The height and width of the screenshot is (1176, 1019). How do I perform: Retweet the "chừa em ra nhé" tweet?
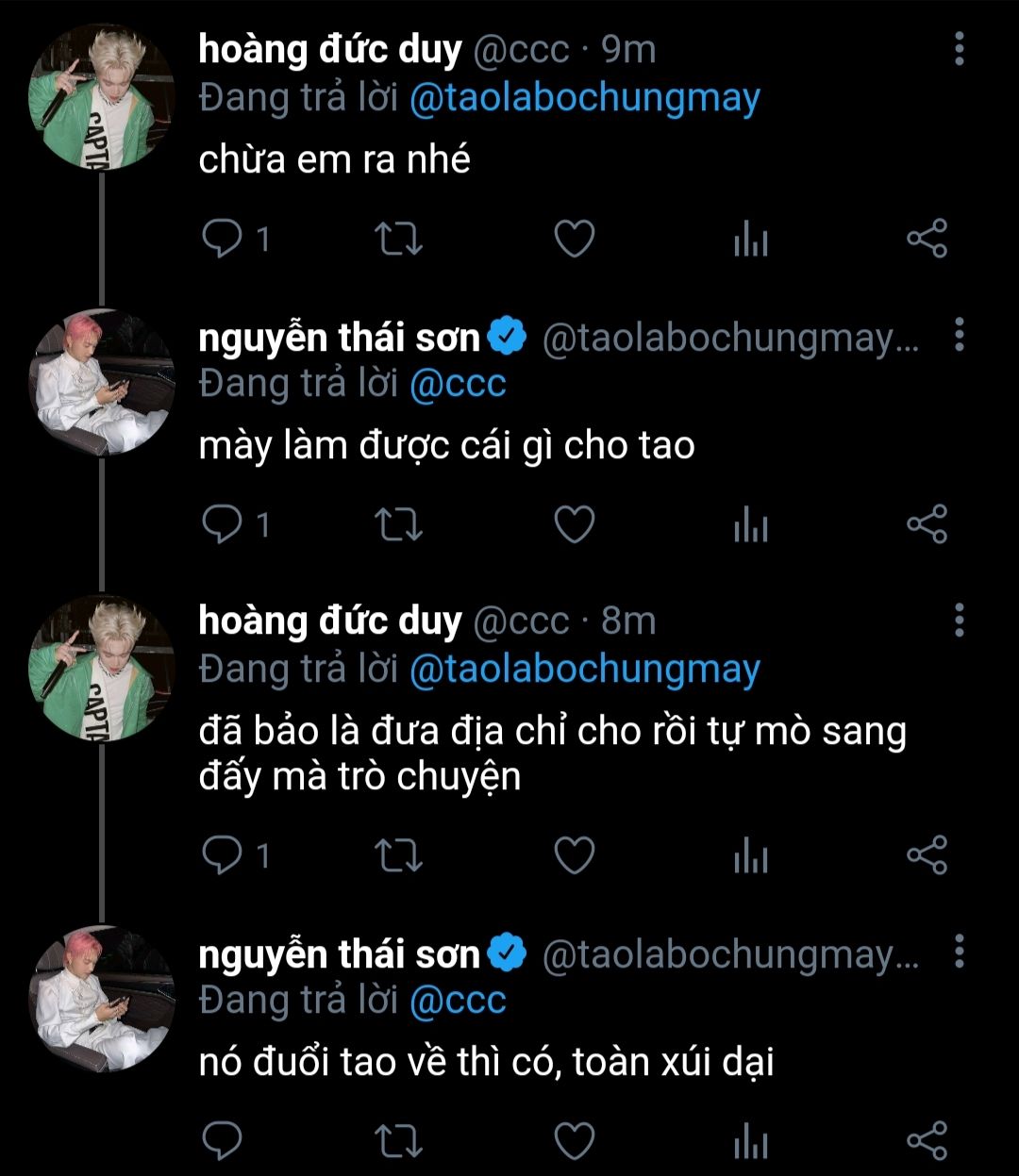pos(398,239)
